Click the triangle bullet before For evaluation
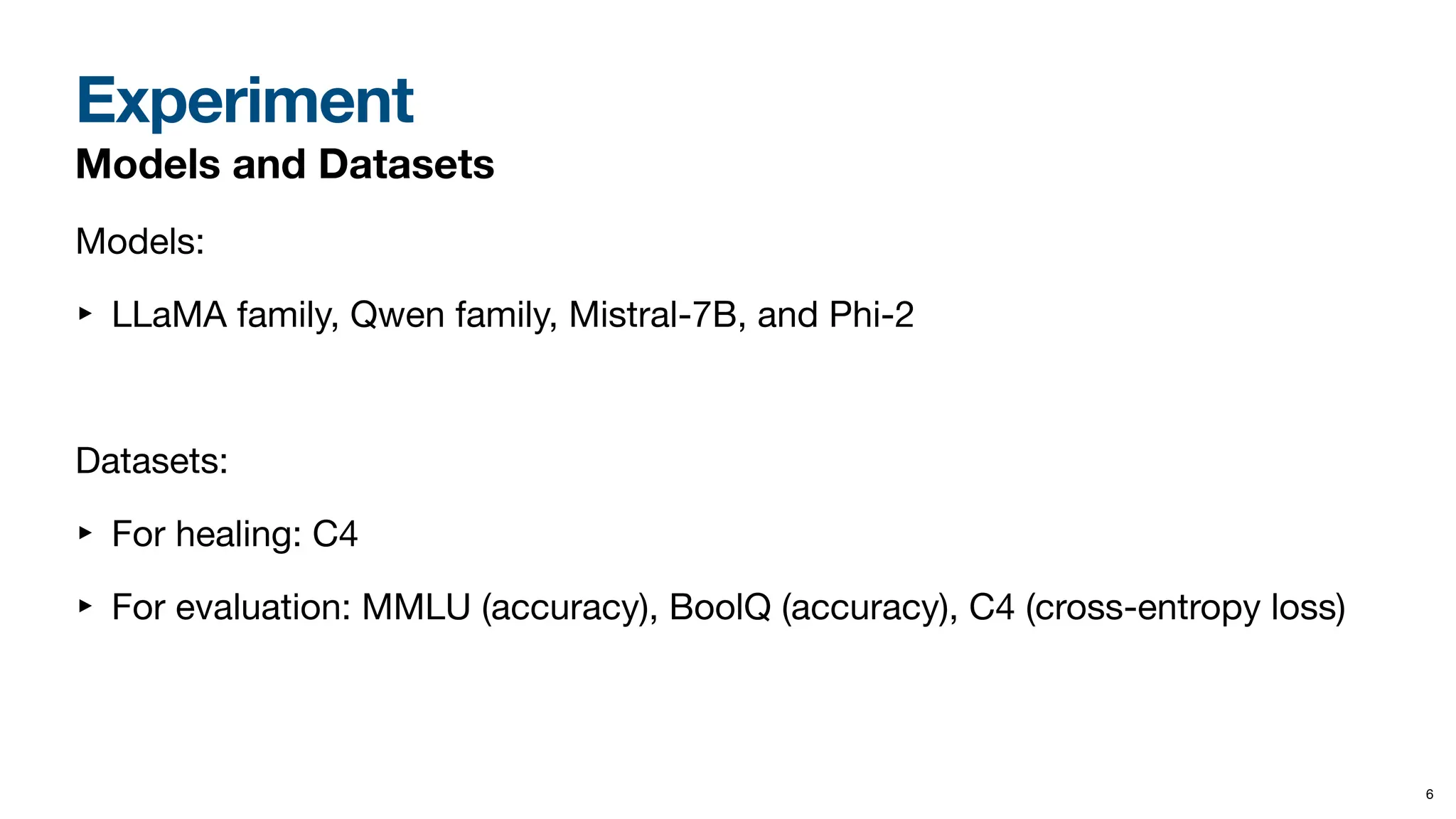1456x819 pixels. pyautogui.click(x=85, y=606)
